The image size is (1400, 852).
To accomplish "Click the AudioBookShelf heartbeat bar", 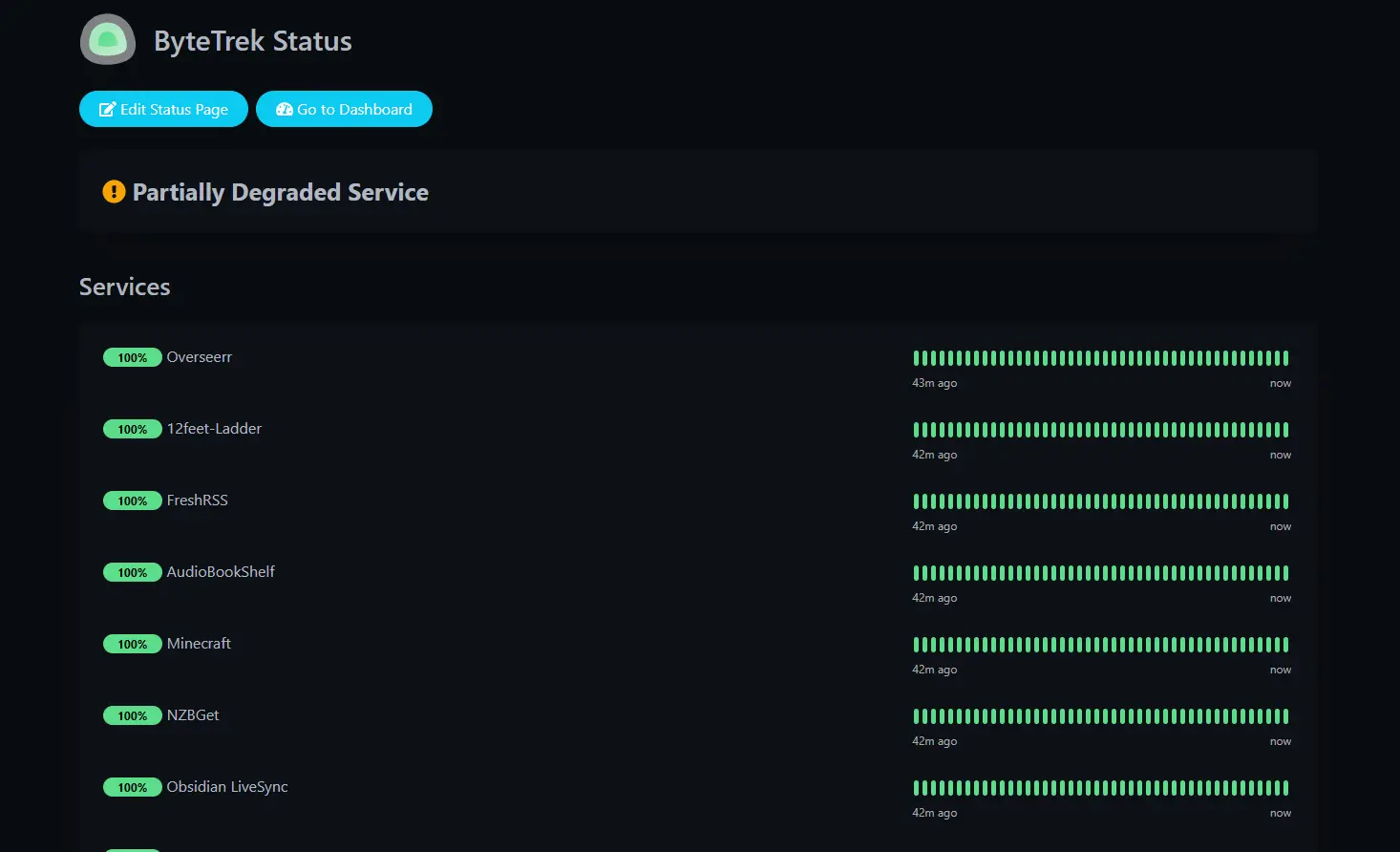I will [x=1100, y=573].
